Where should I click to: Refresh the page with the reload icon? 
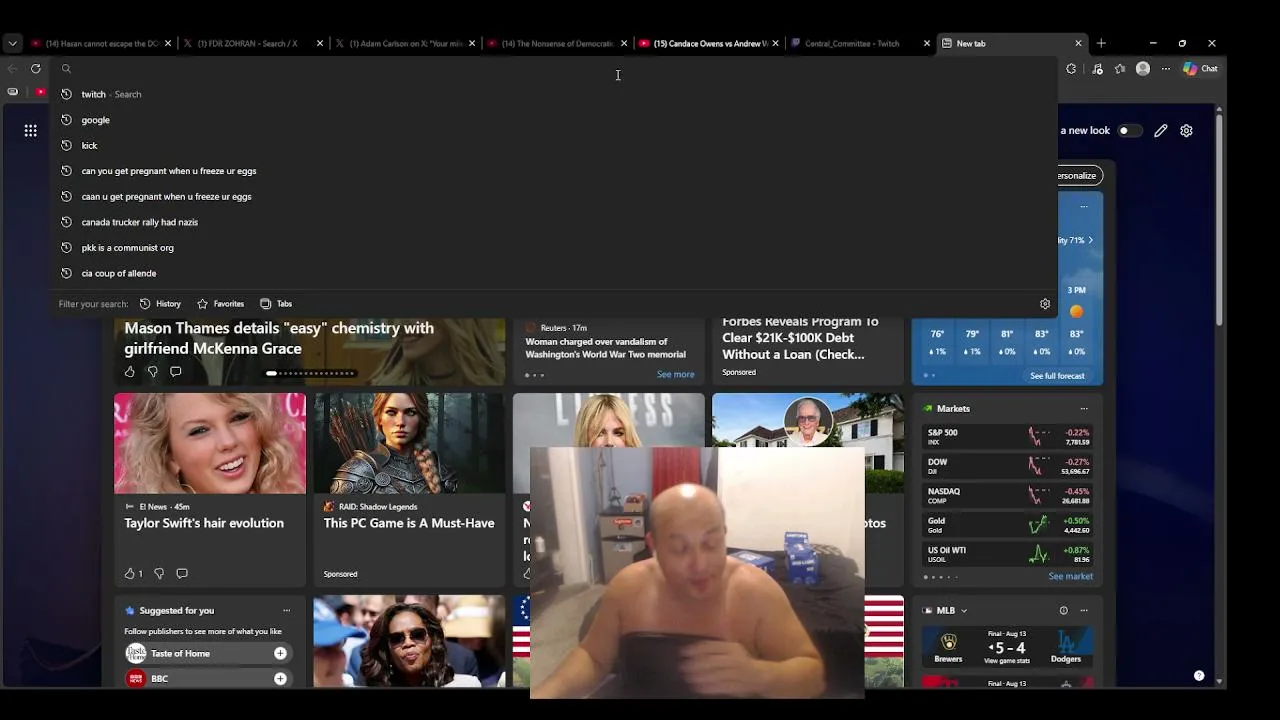(36, 68)
